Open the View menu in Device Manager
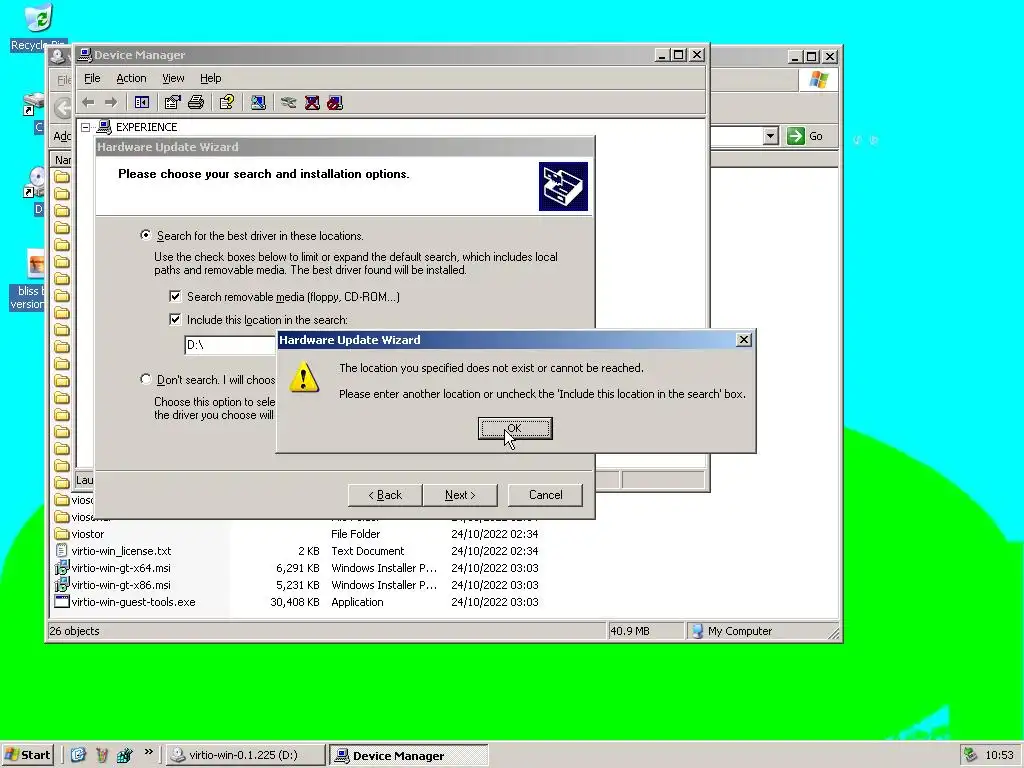Viewport: 1024px width, 768px height. (173, 78)
